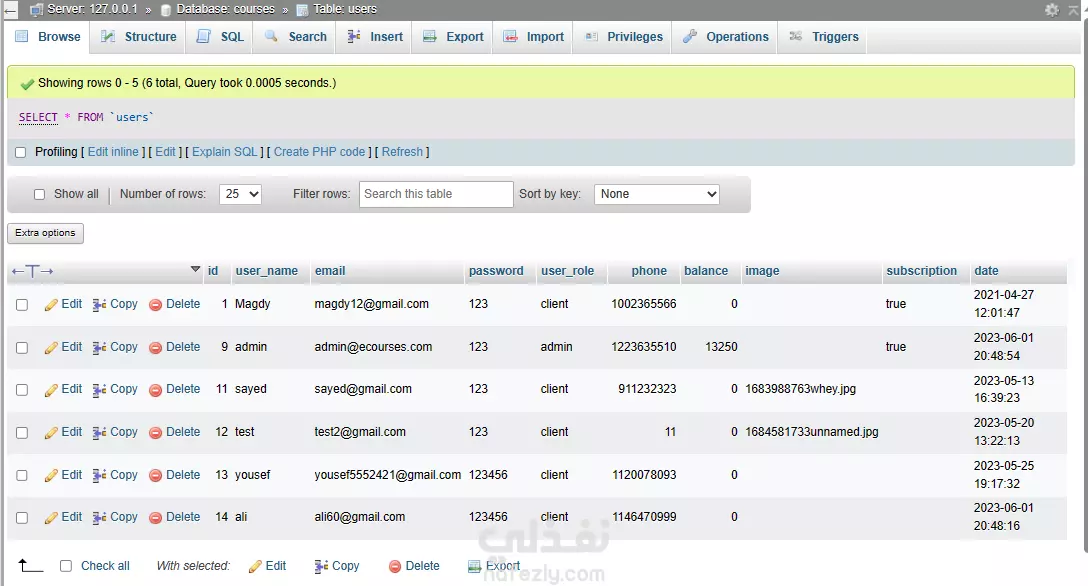Click the Copy icon for Magdy row
The width and height of the screenshot is (1088, 586).
(99, 304)
